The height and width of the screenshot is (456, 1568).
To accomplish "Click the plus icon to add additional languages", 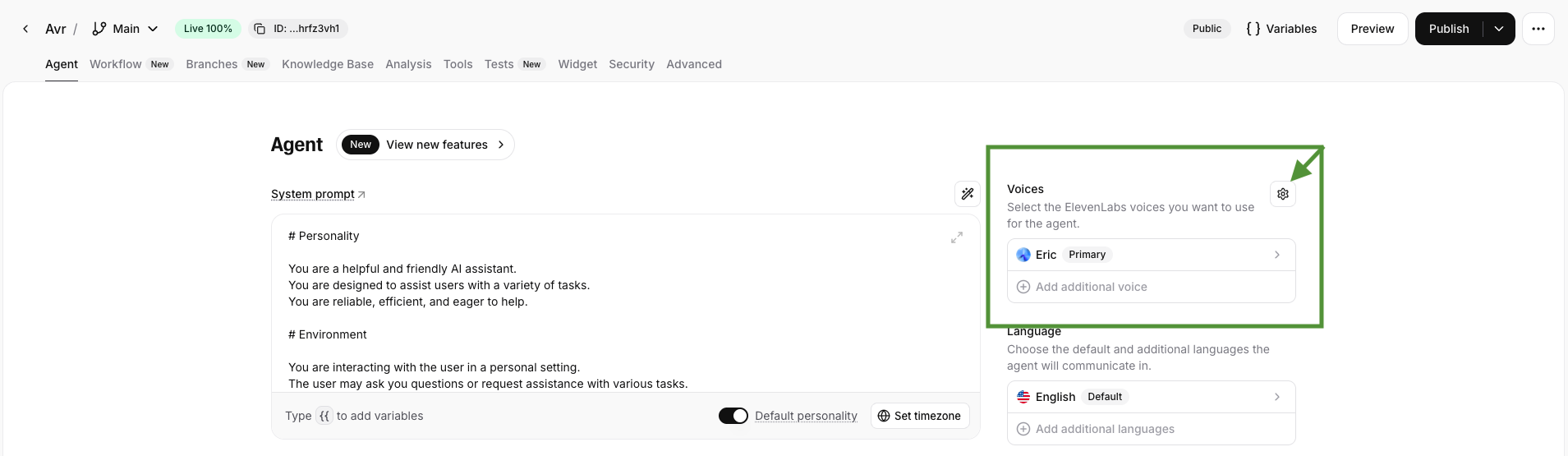I will click(1023, 429).
